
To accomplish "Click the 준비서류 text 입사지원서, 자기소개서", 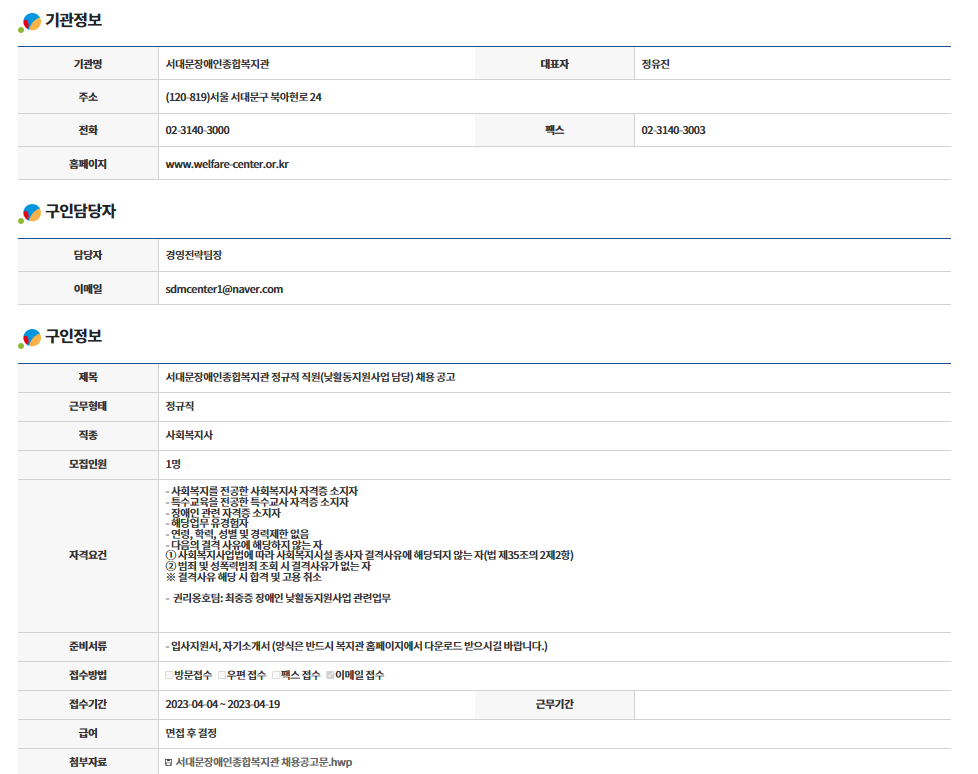I will [220, 646].
